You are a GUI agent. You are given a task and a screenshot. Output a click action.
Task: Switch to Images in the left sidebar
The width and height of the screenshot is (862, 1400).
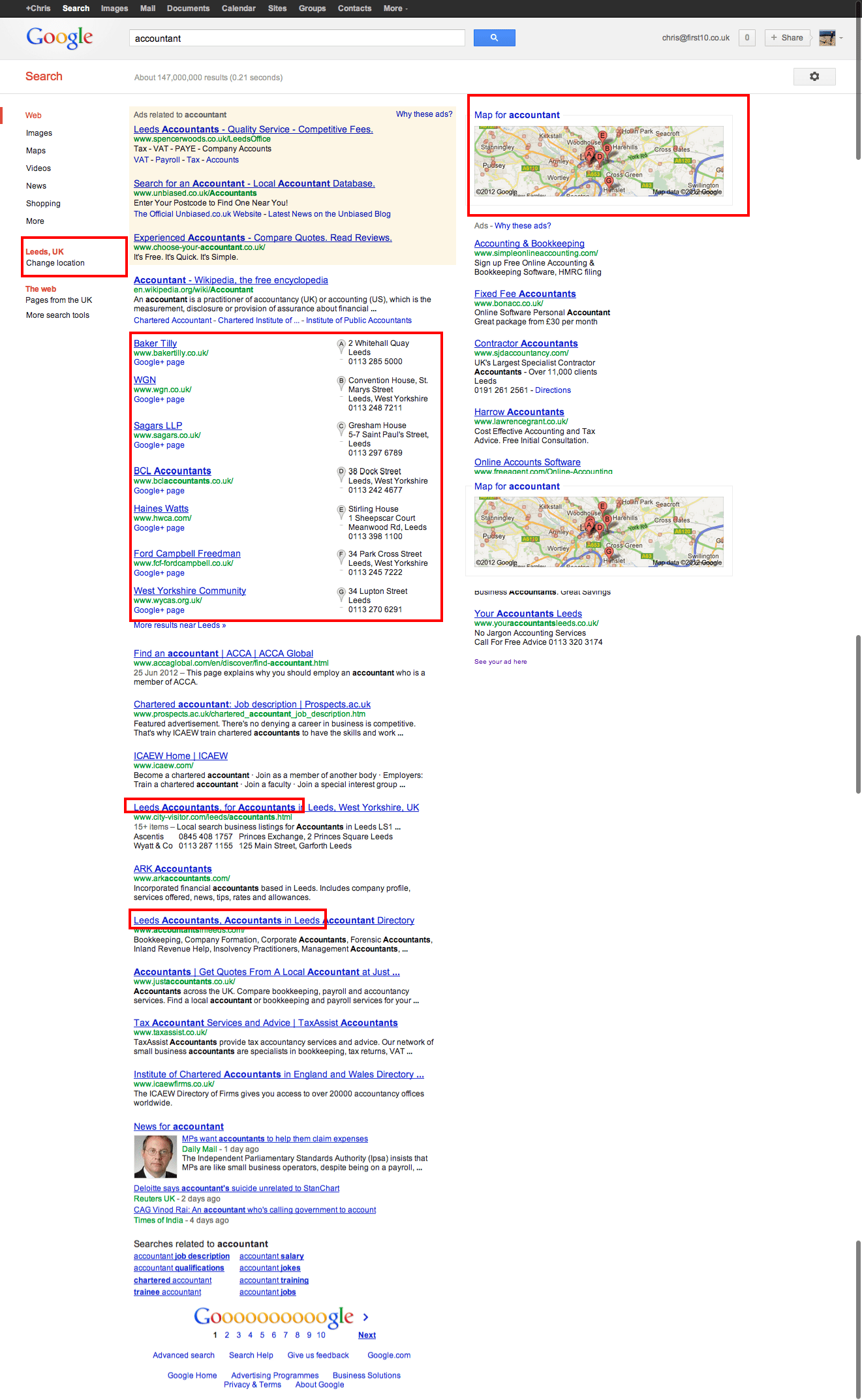click(x=39, y=133)
